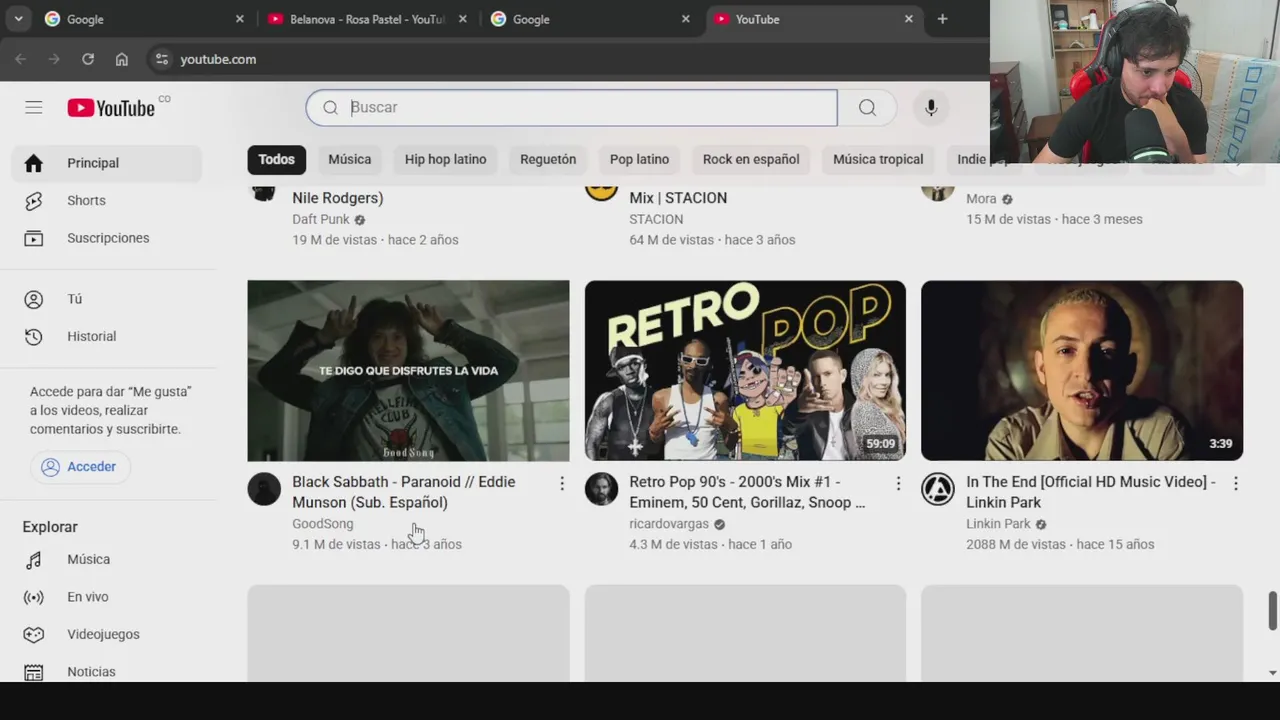Image resolution: width=1280 pixels, height=720 pixels.
Task: Open Tú in the sidebar
Action: pyautogui.click(x=107, y=299)
